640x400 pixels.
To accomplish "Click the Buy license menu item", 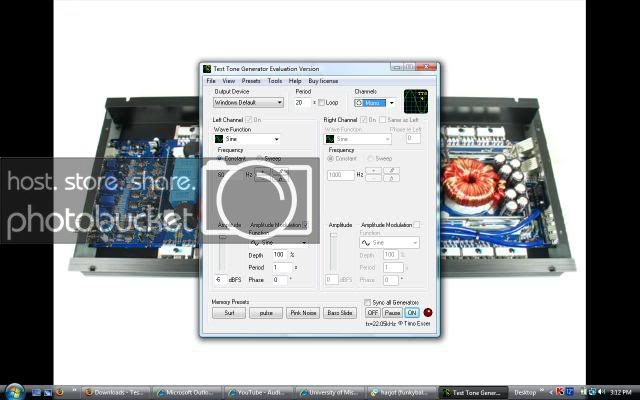I will (323, 81).
